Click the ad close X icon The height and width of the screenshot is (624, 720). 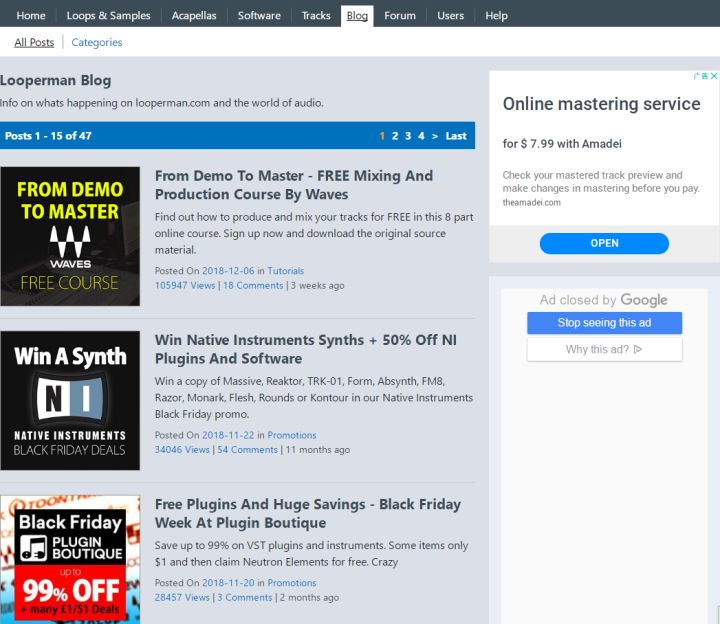(713, 76)
